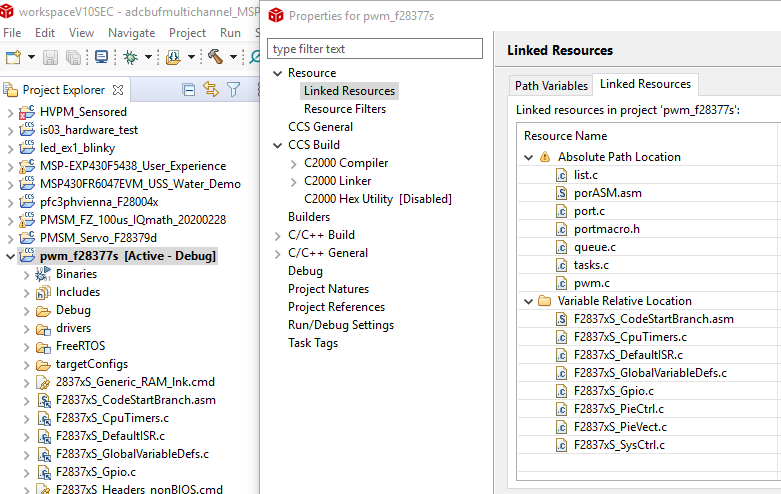Screen dimensions: 781x494
Task: Expand the FreeRTOS folder
Action: (26, 346)
